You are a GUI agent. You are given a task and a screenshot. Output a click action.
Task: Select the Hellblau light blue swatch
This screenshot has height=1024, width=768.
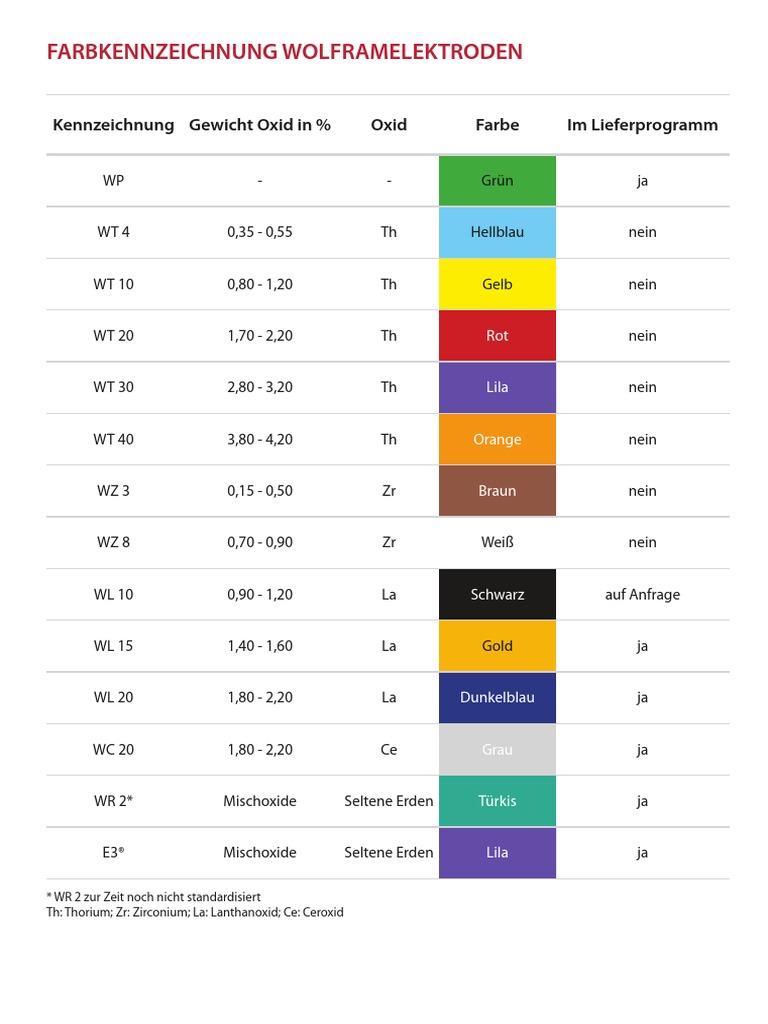tap(497, 232)
